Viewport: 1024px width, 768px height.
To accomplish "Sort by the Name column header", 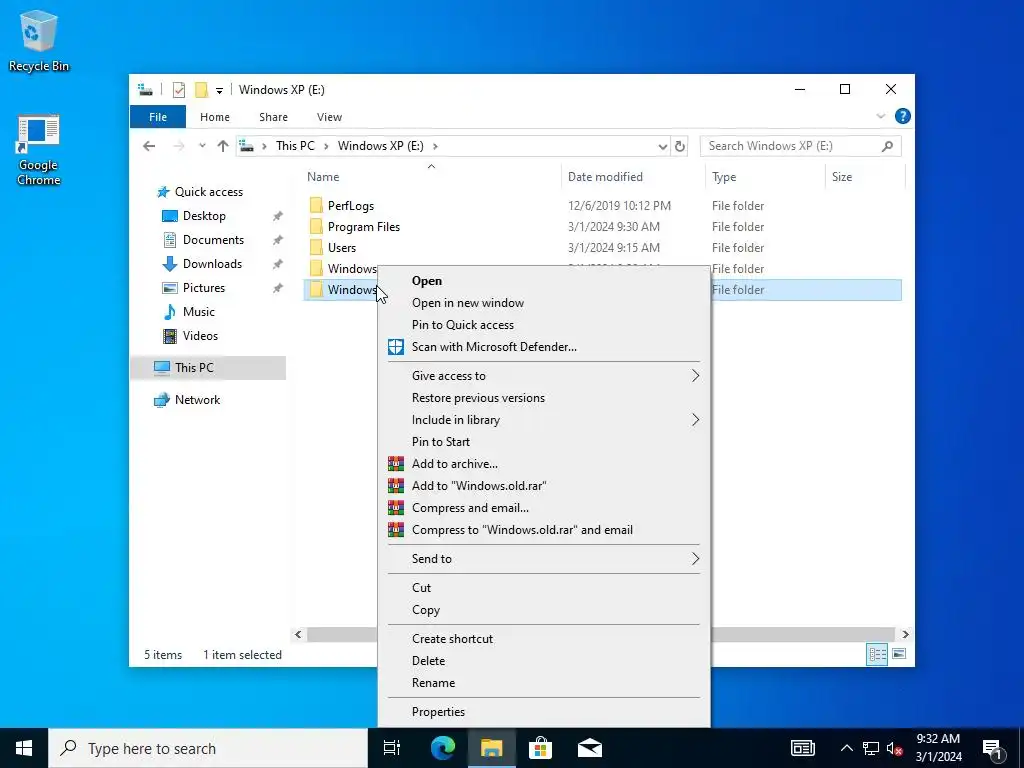I will (323, 177).
